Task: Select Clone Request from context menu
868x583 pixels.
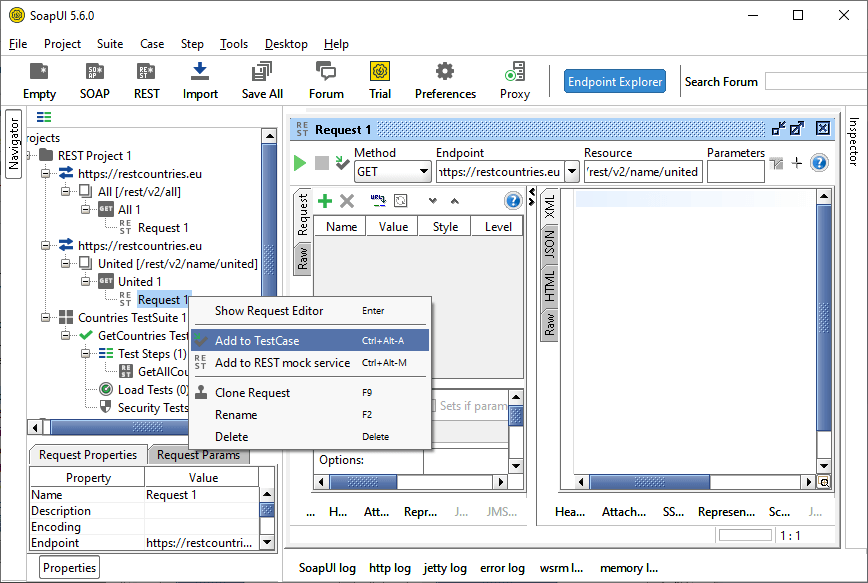Action: coord(309,393)
